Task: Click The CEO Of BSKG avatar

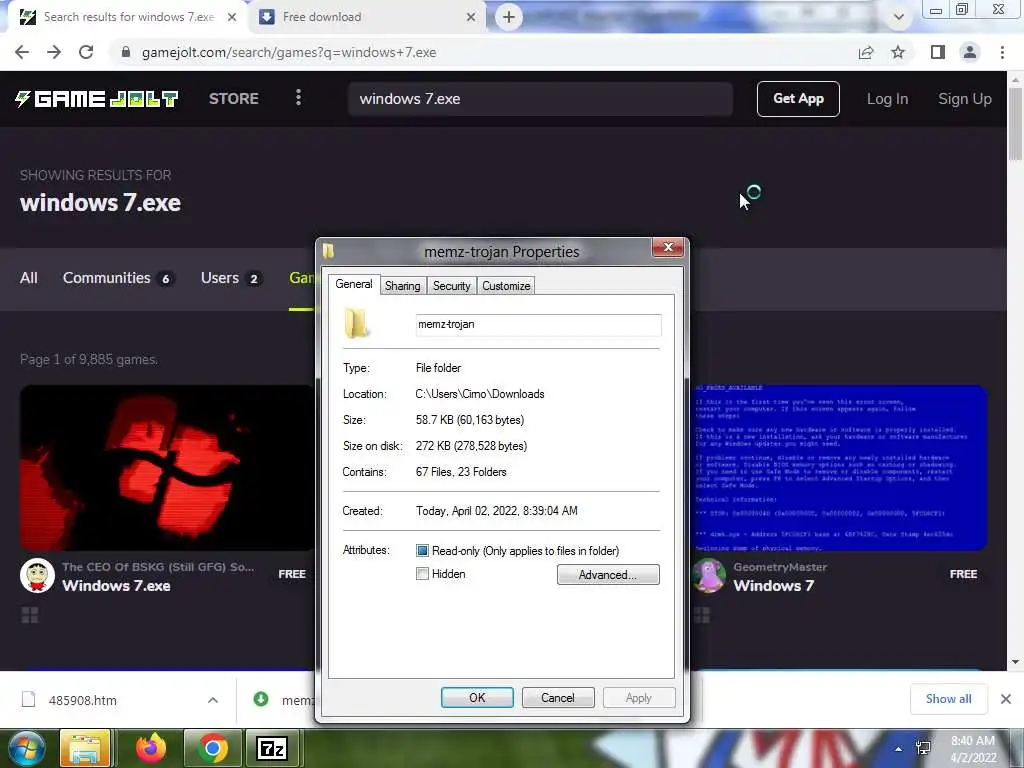Action: click(37, 575)
